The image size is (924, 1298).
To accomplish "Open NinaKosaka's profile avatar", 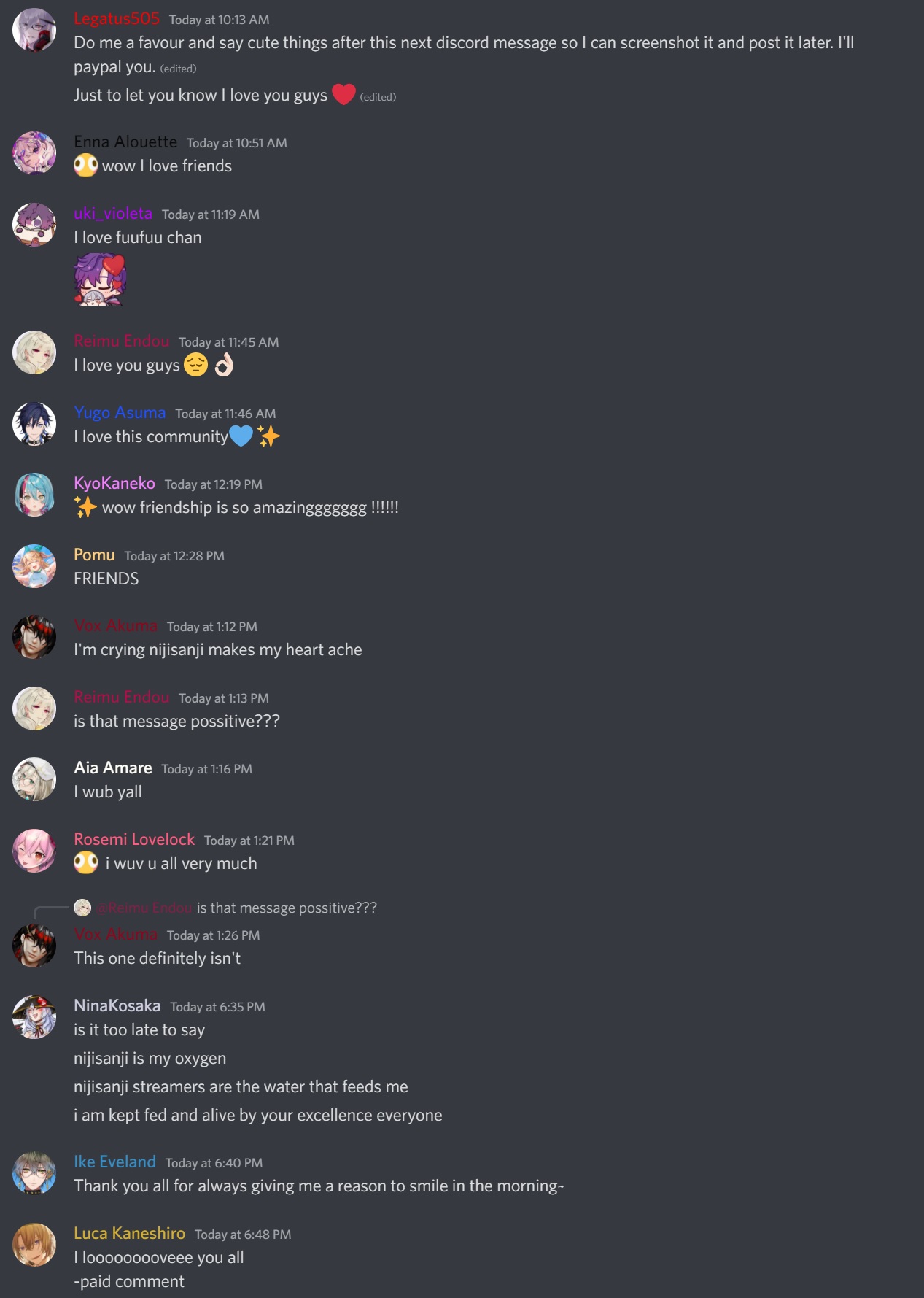I will click(34, 1017).
